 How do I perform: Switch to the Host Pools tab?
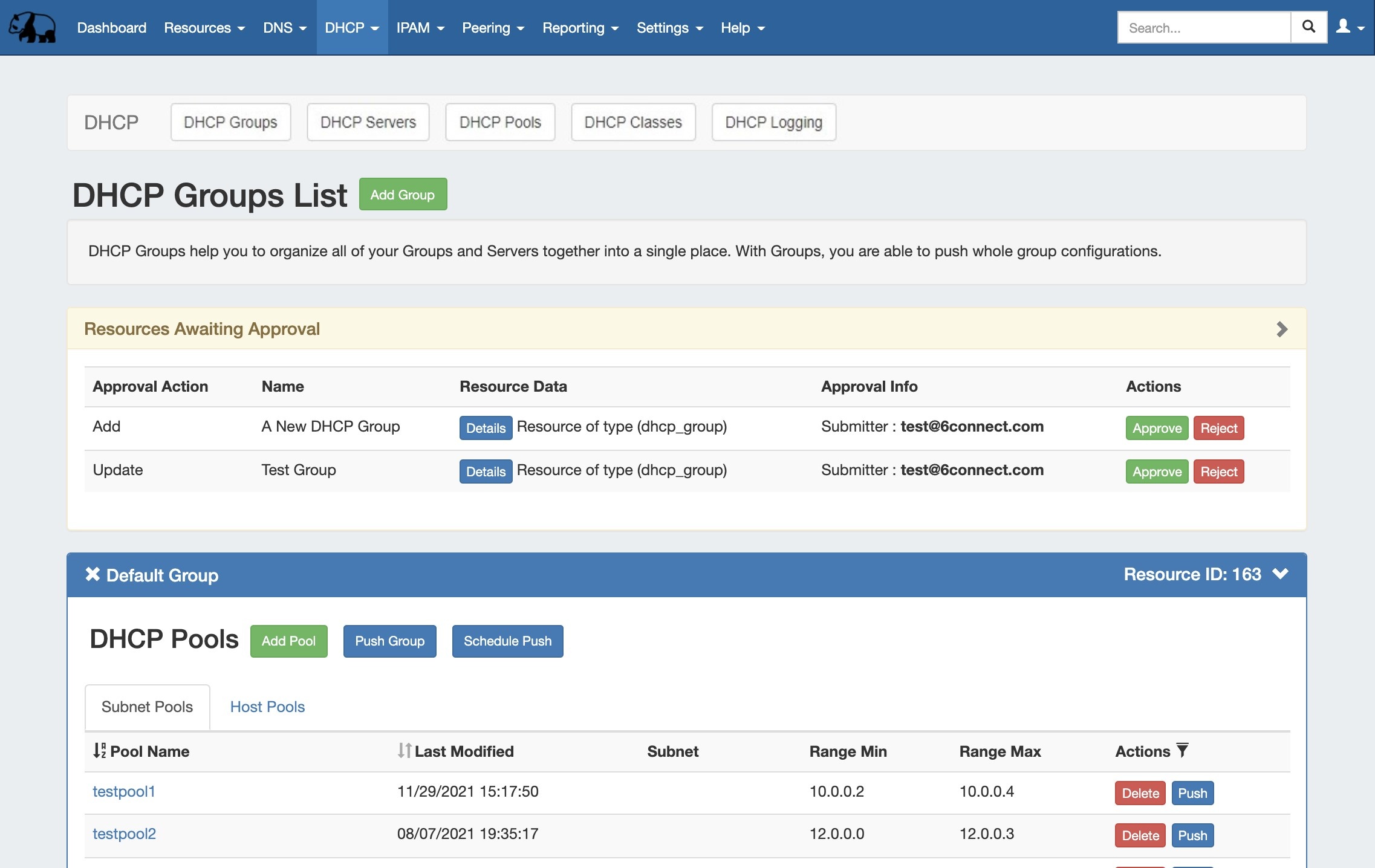[x=267, y=707]
